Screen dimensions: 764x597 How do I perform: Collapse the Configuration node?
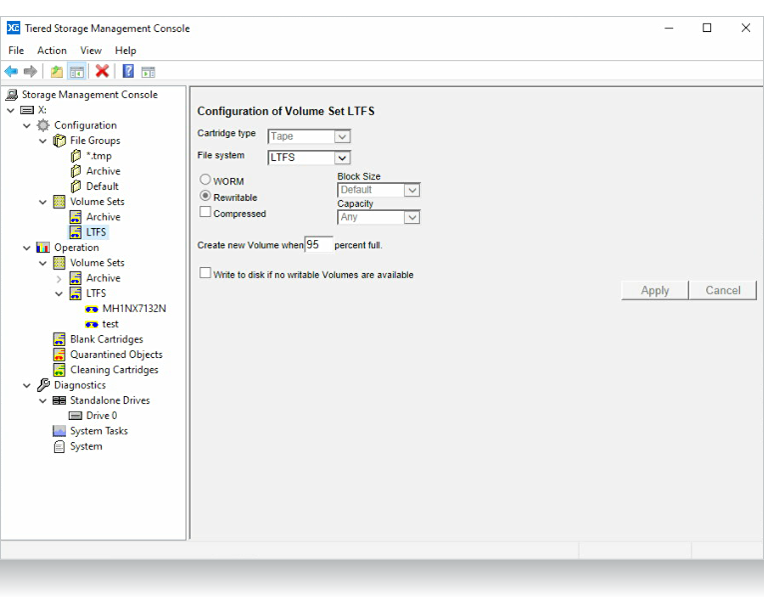27,126
